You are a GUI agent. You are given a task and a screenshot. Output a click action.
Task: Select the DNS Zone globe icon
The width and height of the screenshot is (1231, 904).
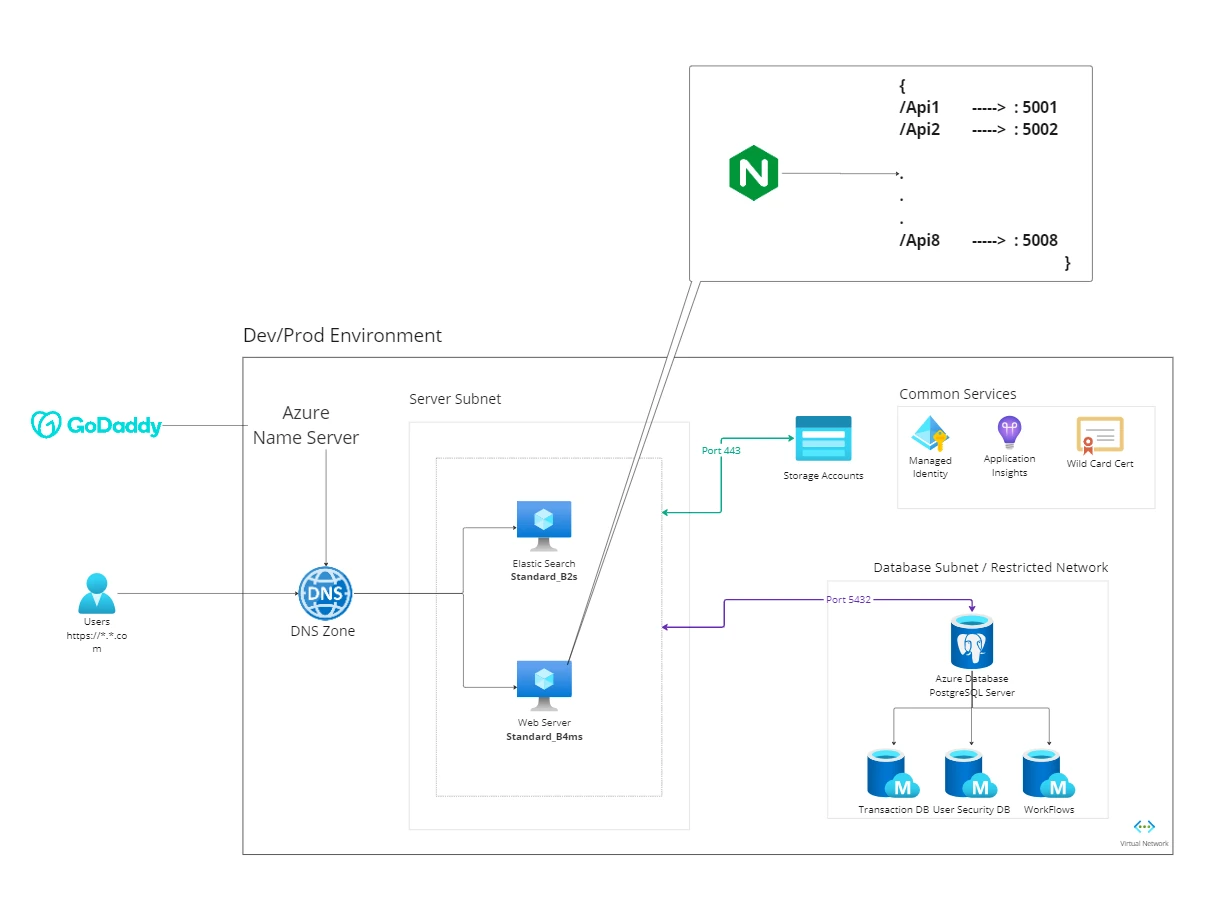point(325,593)
